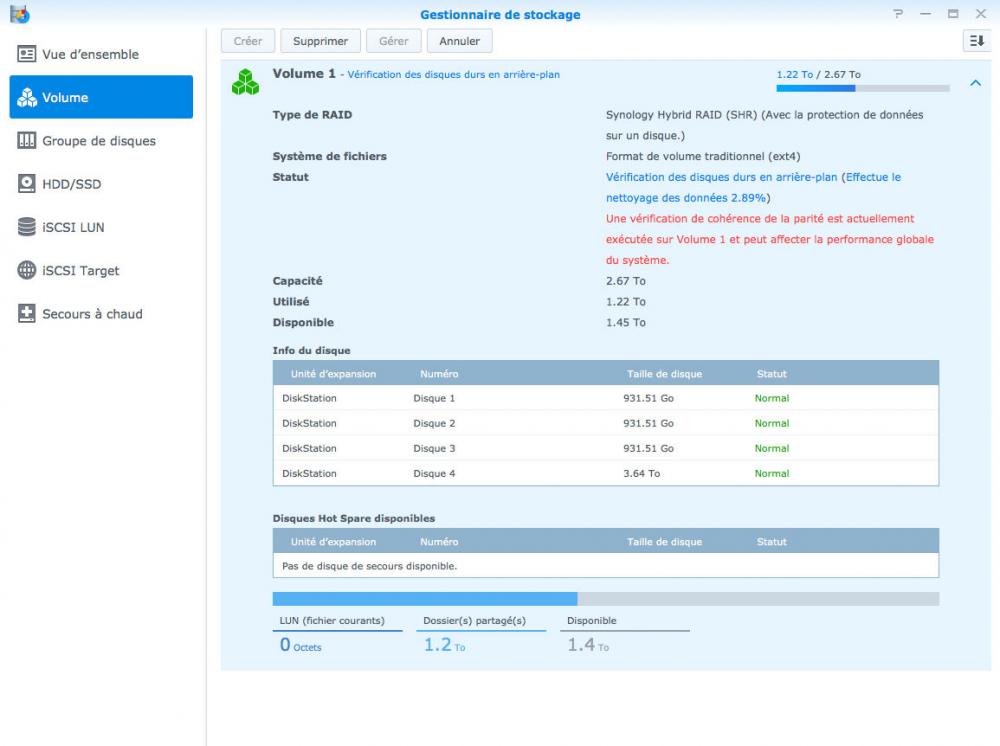Click the Taille de disque column header
The width and height of the screenshot is (1000, 746).
click(x=664, y=374)
